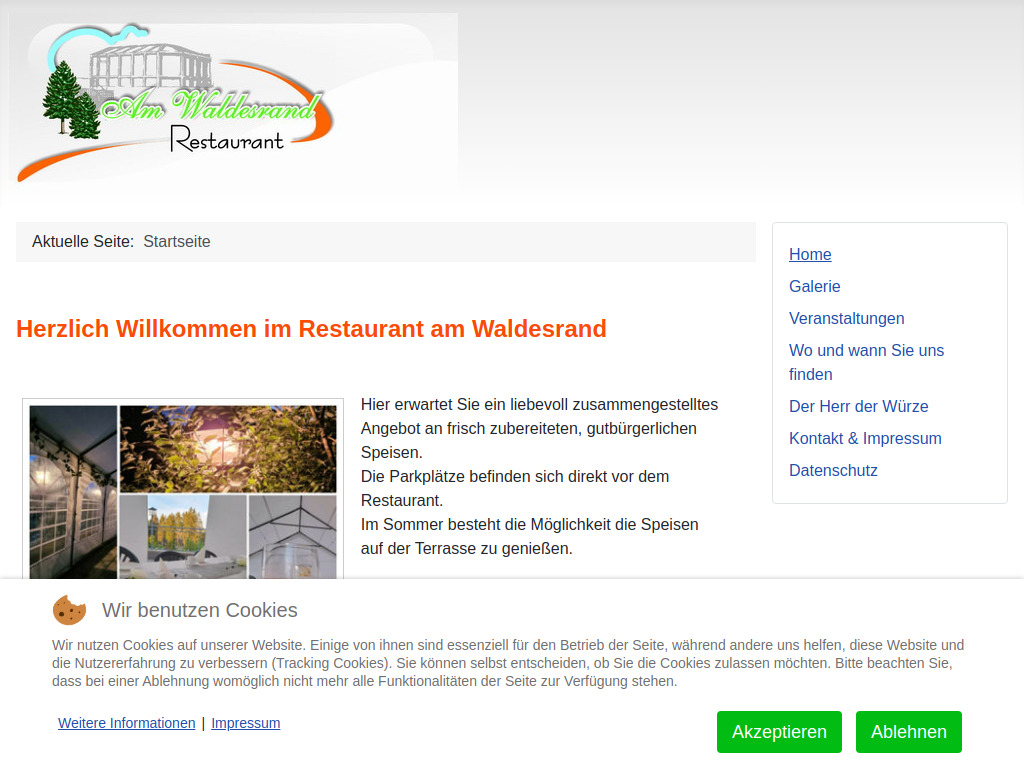Accept cookies with the Akzeptieren button
This screenshot has width=1024, height=768.
[x=779, y=732]
